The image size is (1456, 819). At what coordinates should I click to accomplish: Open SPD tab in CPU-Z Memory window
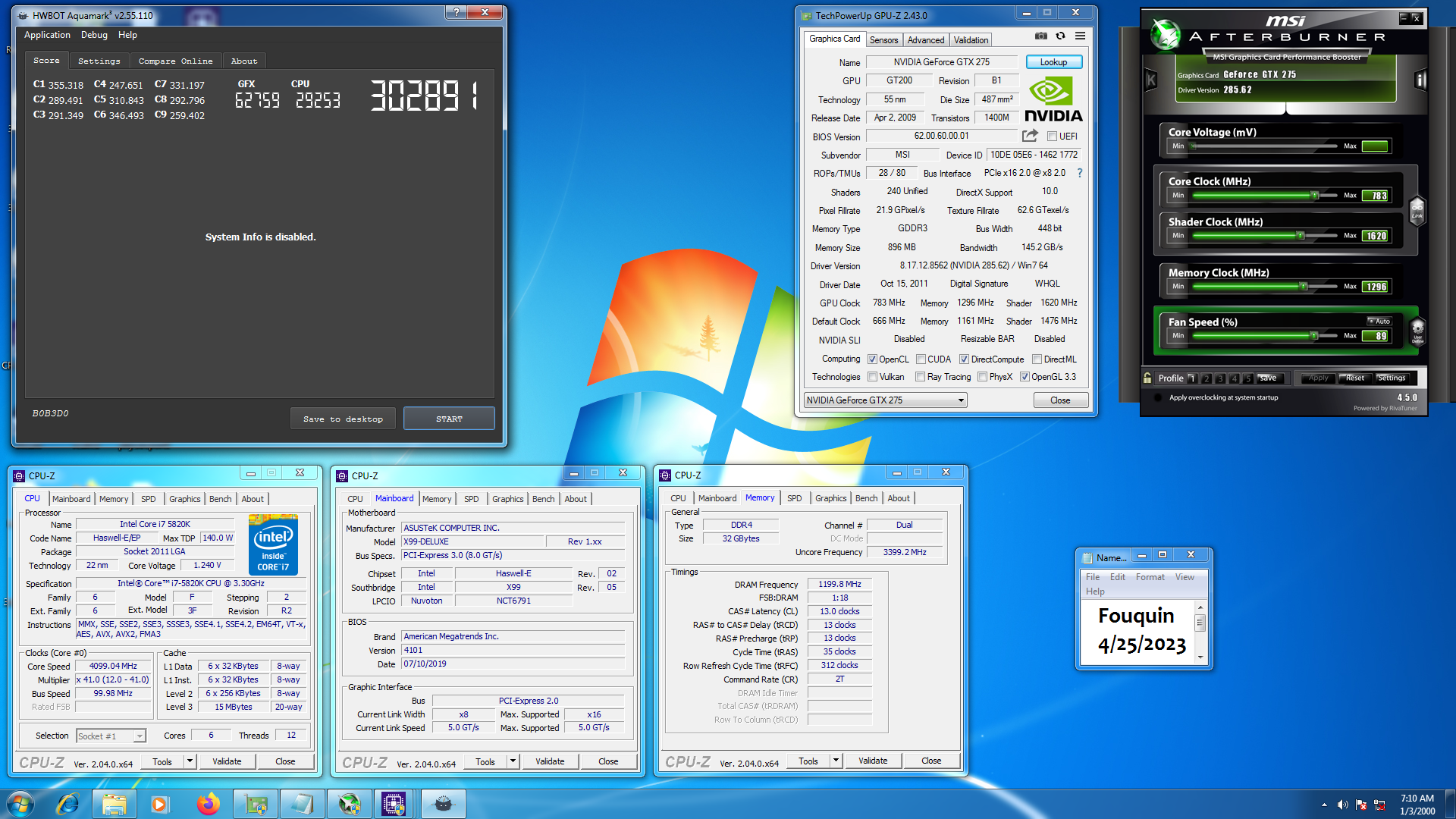(794, 498)
